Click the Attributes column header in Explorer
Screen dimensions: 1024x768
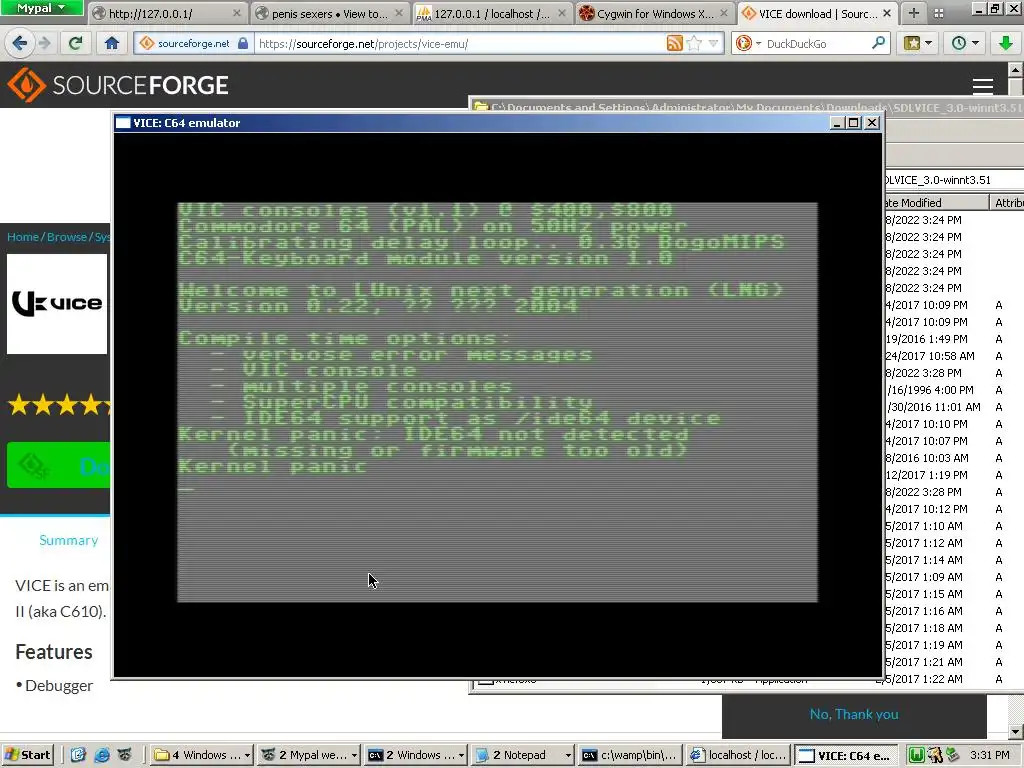coord(1007,202)
